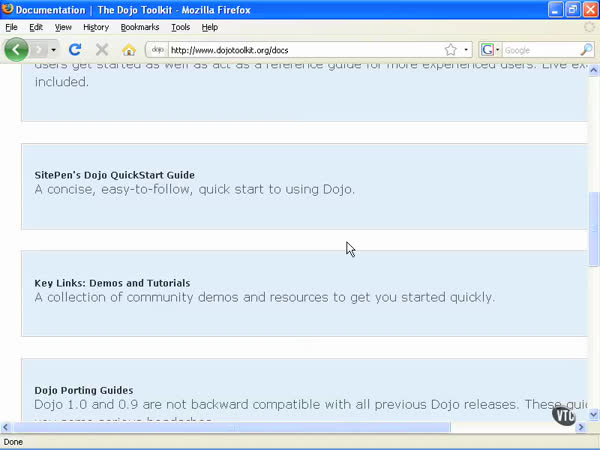This screenshot has height=450, width=600.
Task: Click the browser Back arrow button
Action: (x=16, y=49)
